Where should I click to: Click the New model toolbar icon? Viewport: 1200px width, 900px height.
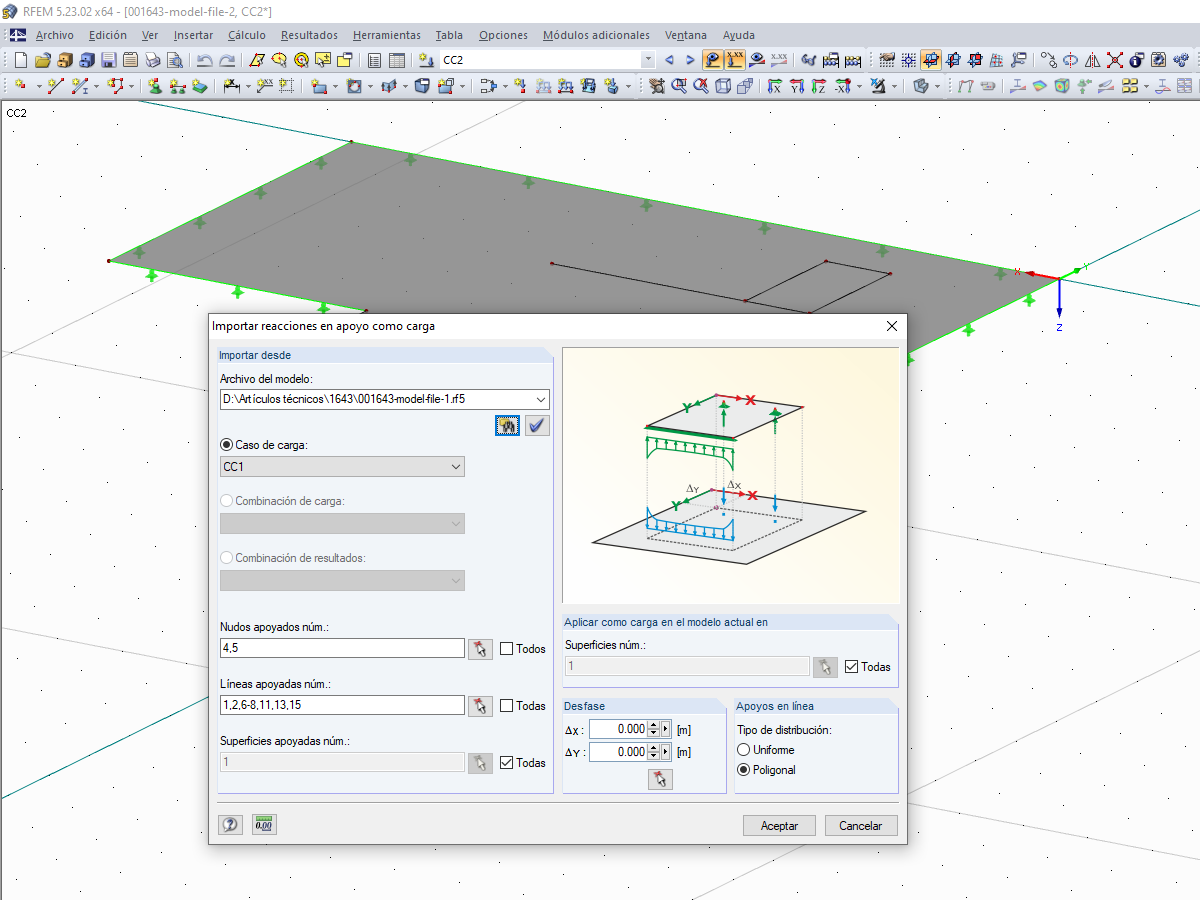point(20,60)
